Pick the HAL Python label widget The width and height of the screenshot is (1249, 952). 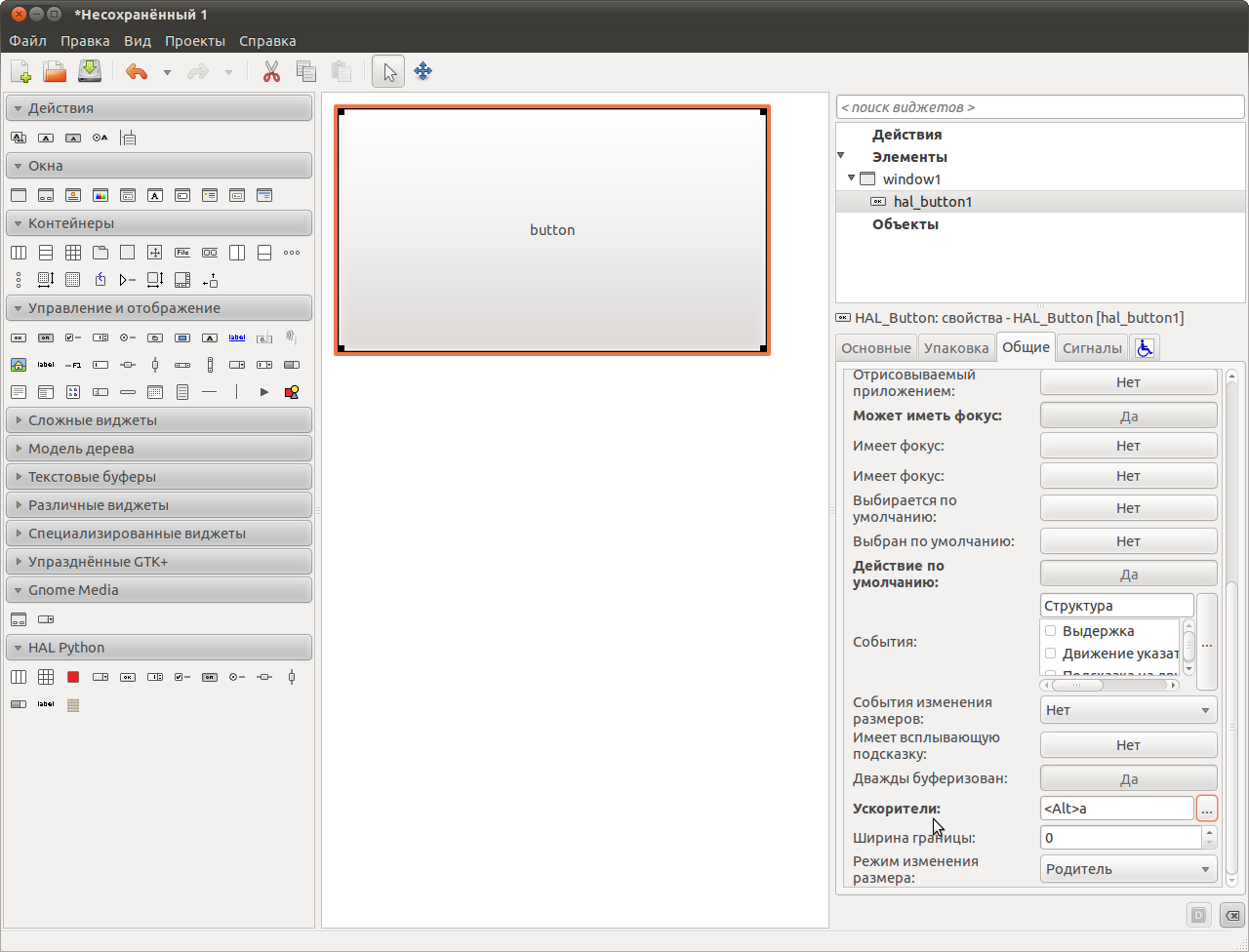point(46,704)
